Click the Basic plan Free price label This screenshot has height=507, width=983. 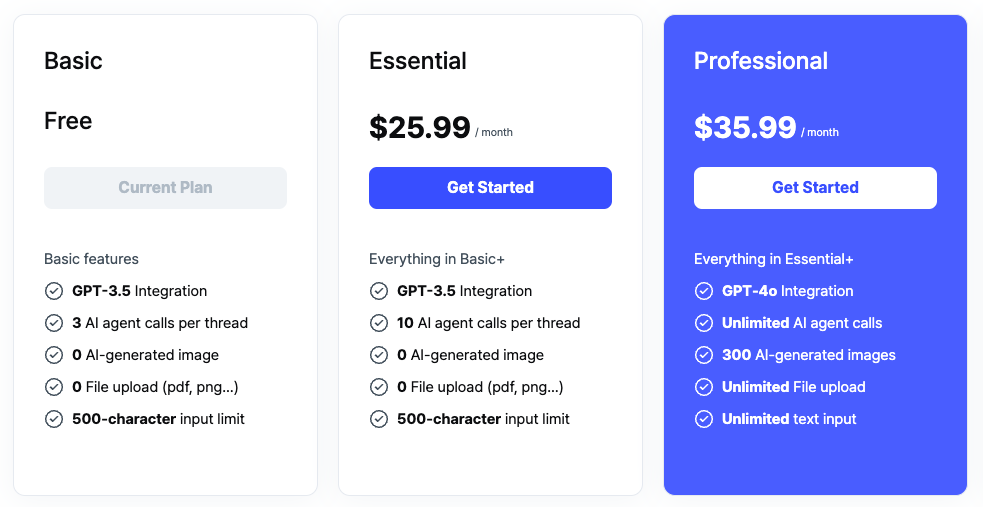coord(68,122)
